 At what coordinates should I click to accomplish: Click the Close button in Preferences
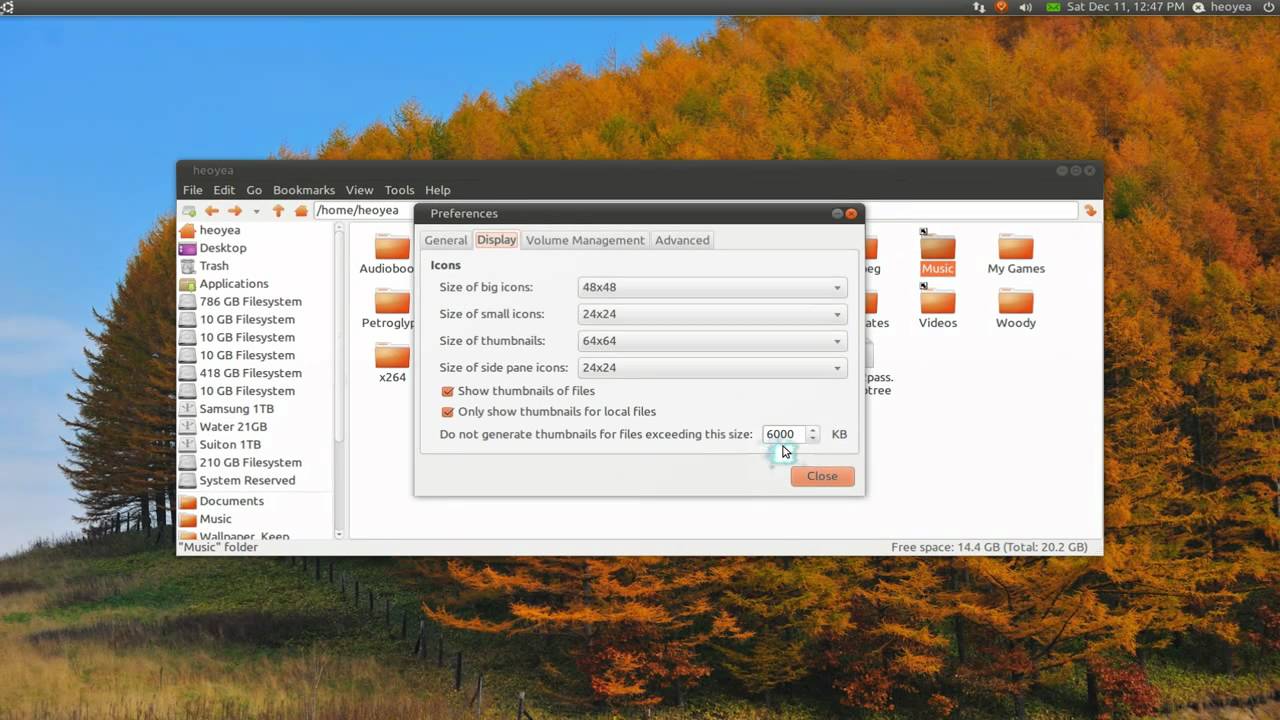pyautogui.click(x=822, y=476)
